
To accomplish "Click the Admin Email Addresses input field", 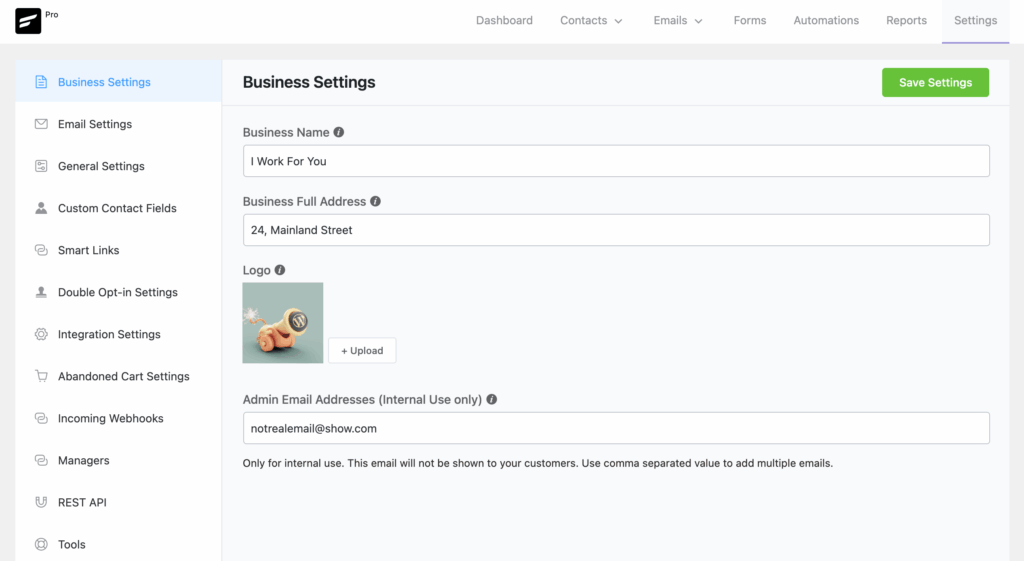I will pyautogui.click(x=616, y=428).
